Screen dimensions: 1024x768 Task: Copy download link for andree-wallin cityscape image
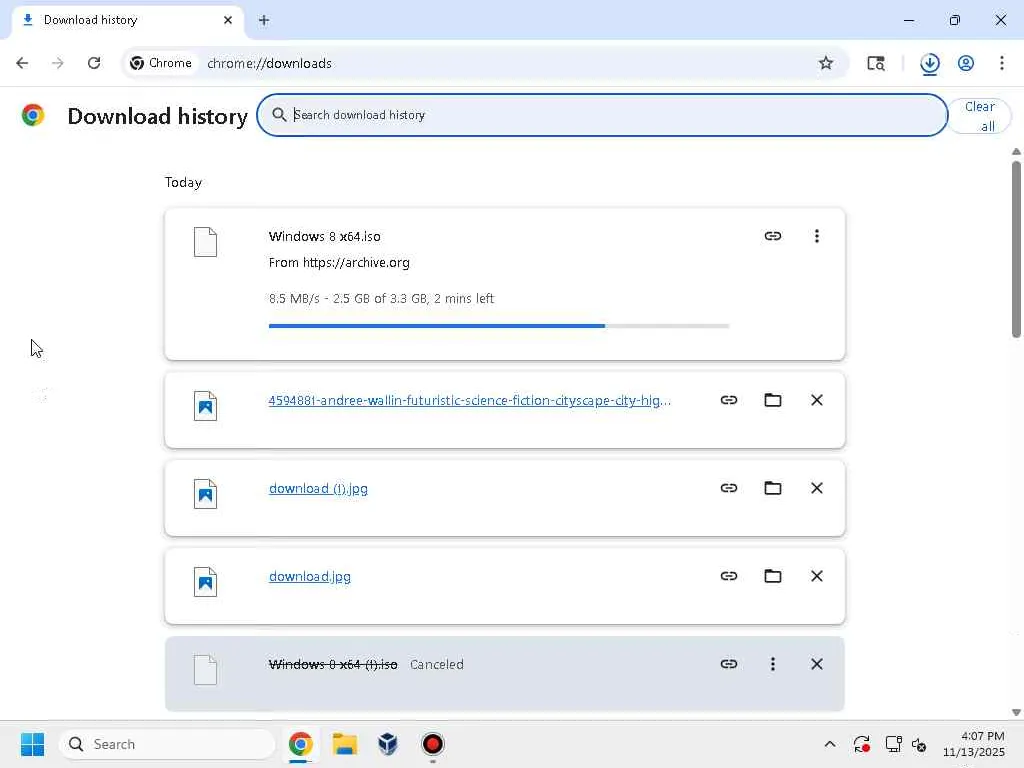pos(729,400)
